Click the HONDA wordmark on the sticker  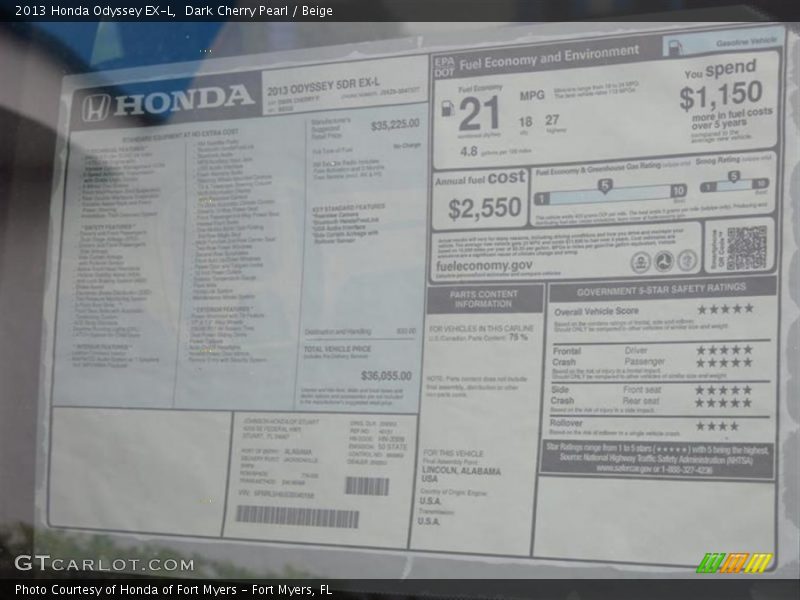[184, 100]
